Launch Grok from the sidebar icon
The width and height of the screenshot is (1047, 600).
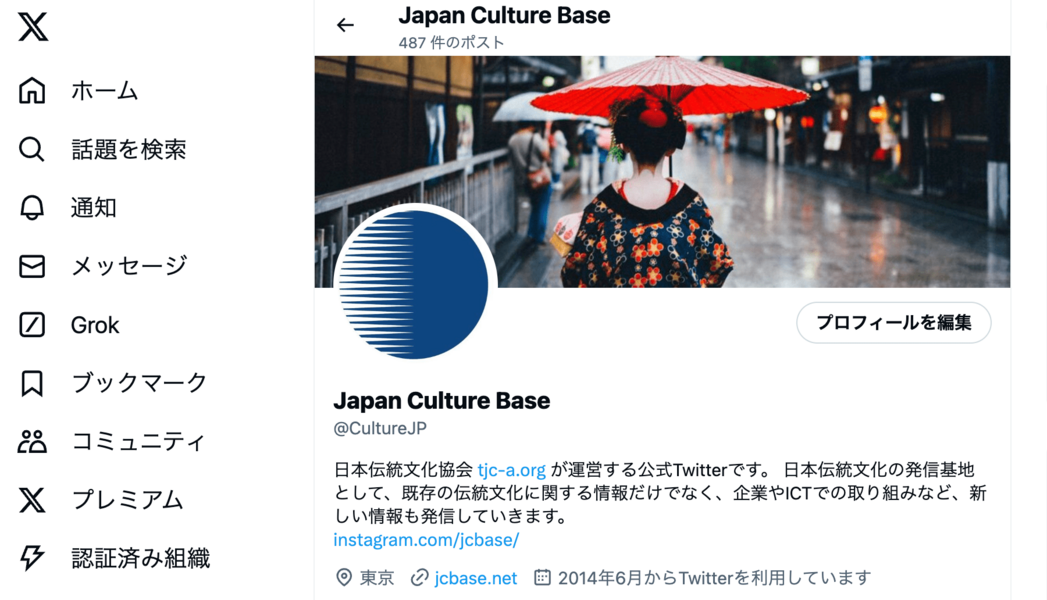coord(32,325)
